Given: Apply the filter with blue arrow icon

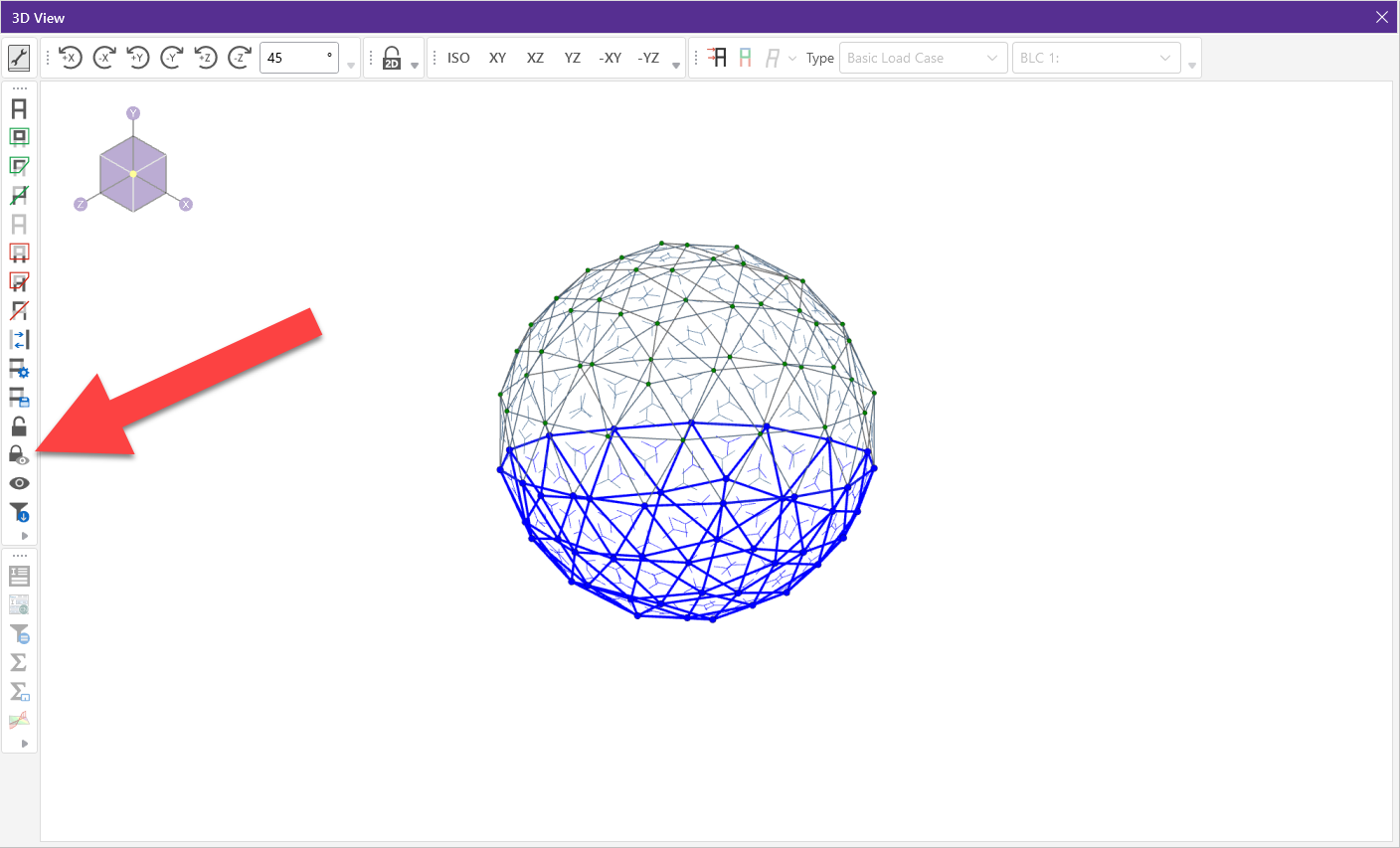Looking at the screenshot, I should tap(19, 512).
